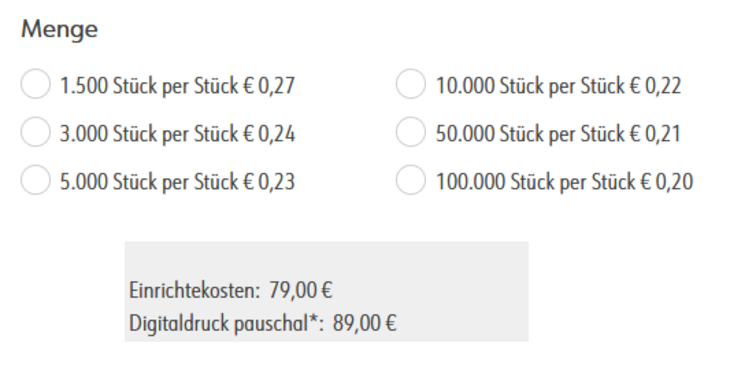Select the 10.000 Stück radio button
Image resolution: width=730 pixels, height=376 pixels.
pos(411,84)
